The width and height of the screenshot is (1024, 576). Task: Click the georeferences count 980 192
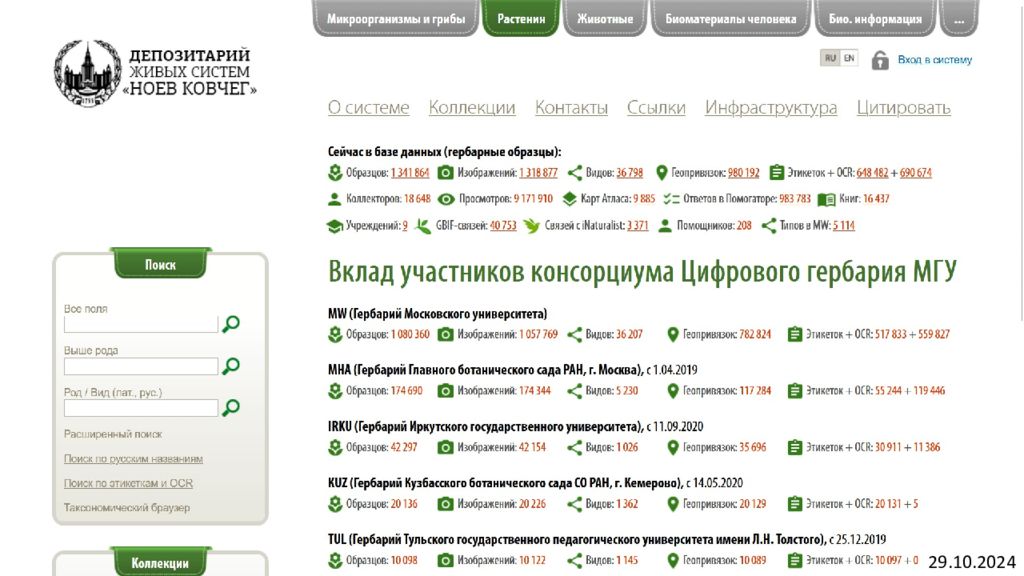[743, 173]
